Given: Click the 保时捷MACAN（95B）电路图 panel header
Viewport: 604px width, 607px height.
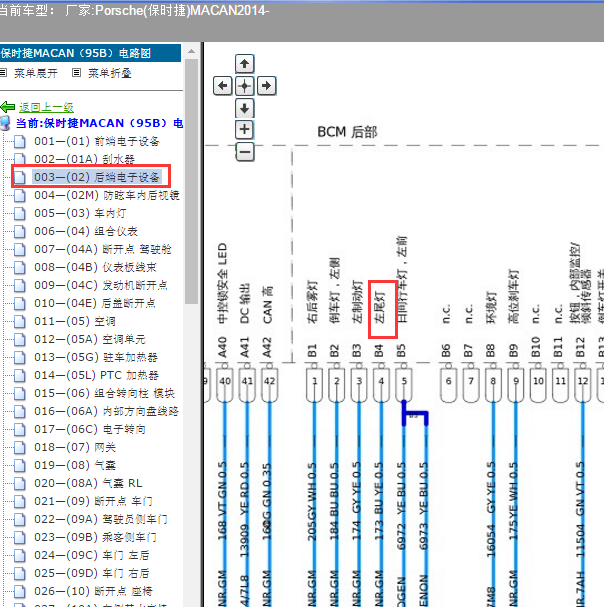Looking at the screenshot, I should click(x=91, y=53).
